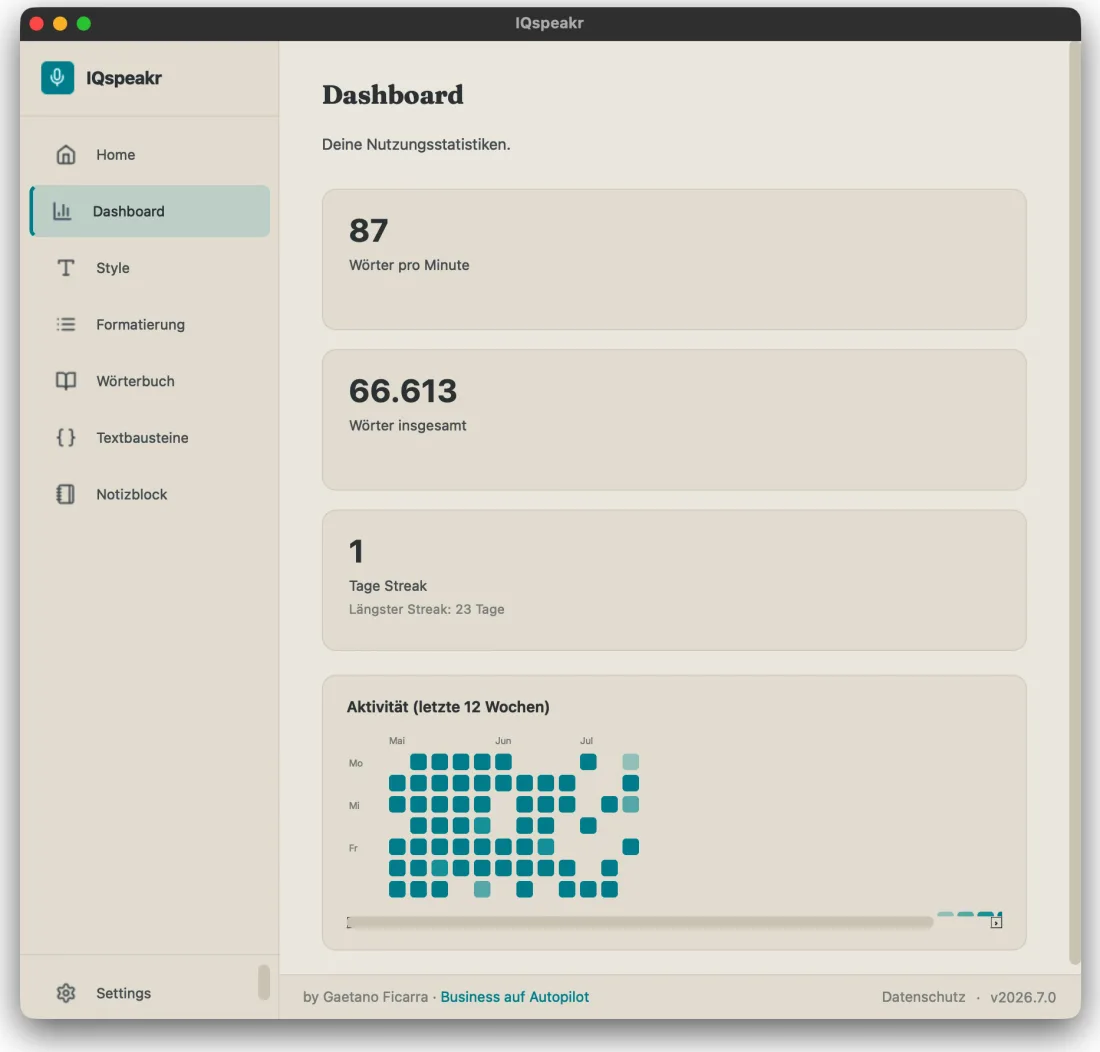
Task: Click the 'Mo' weekday label
Action: click(356, 763)
